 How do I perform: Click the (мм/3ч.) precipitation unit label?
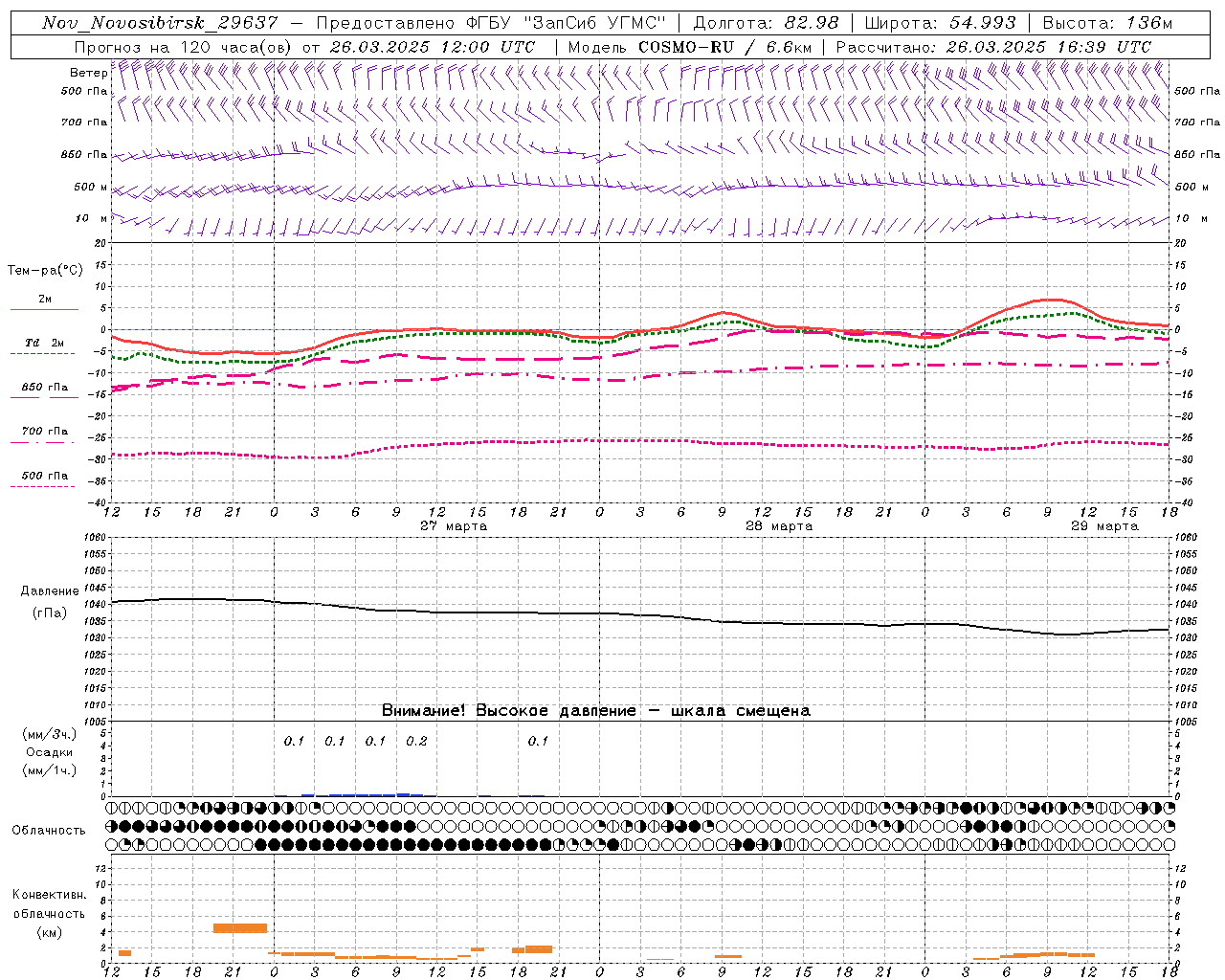tap(50, 734)
